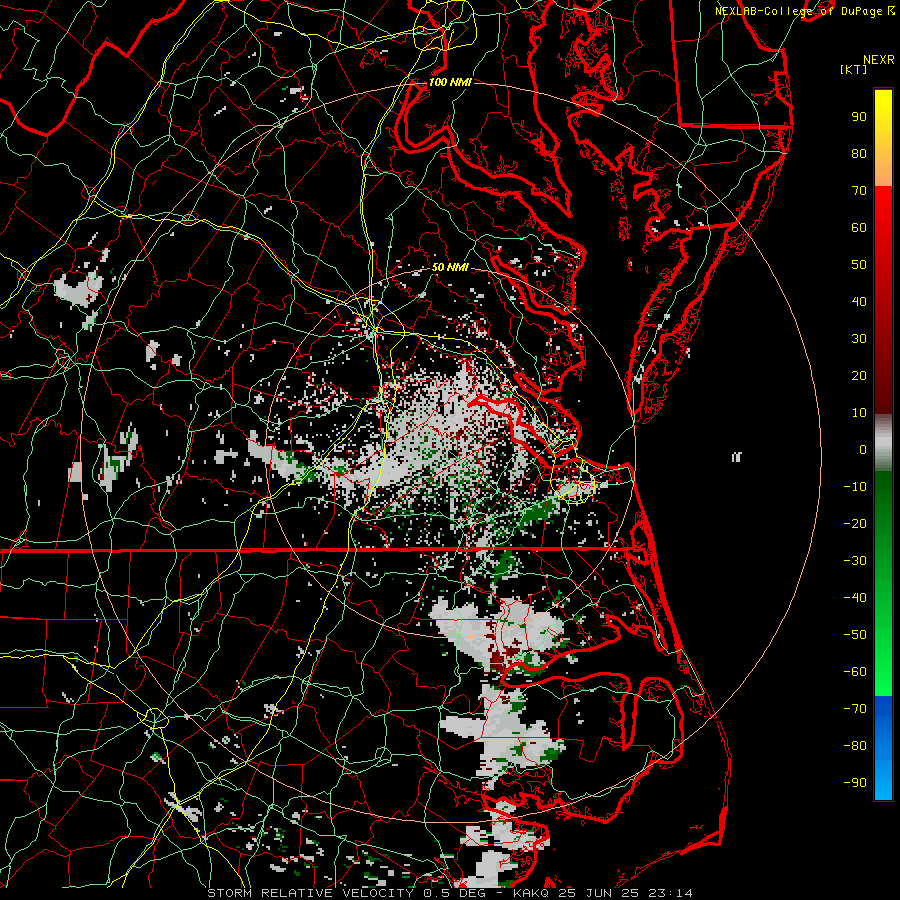Click the "KAKQ" radar site identifier
Screen dimensions: 900x900
pos(532,893)
